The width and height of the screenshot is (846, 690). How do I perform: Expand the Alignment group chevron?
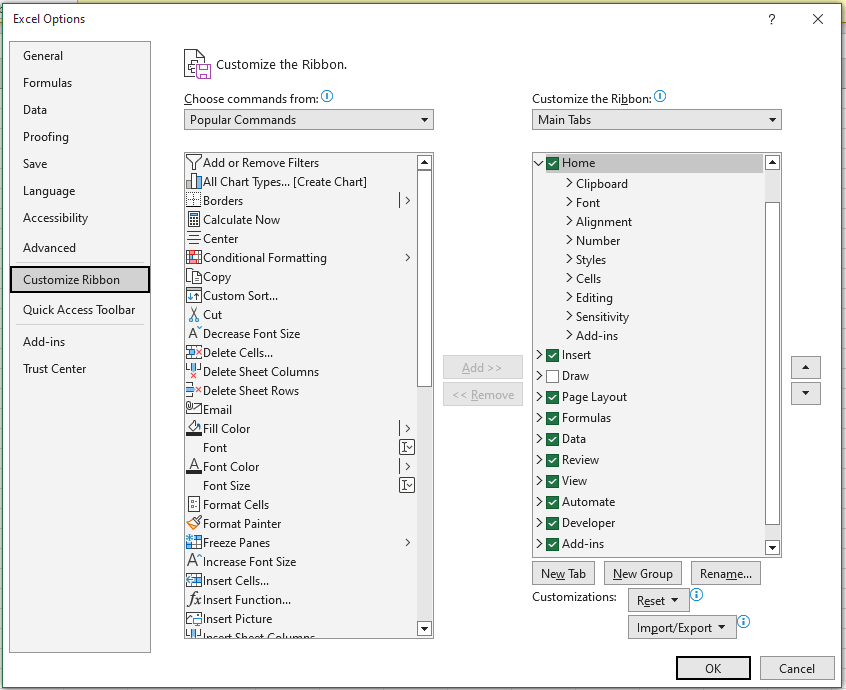(x=569, y=221)
